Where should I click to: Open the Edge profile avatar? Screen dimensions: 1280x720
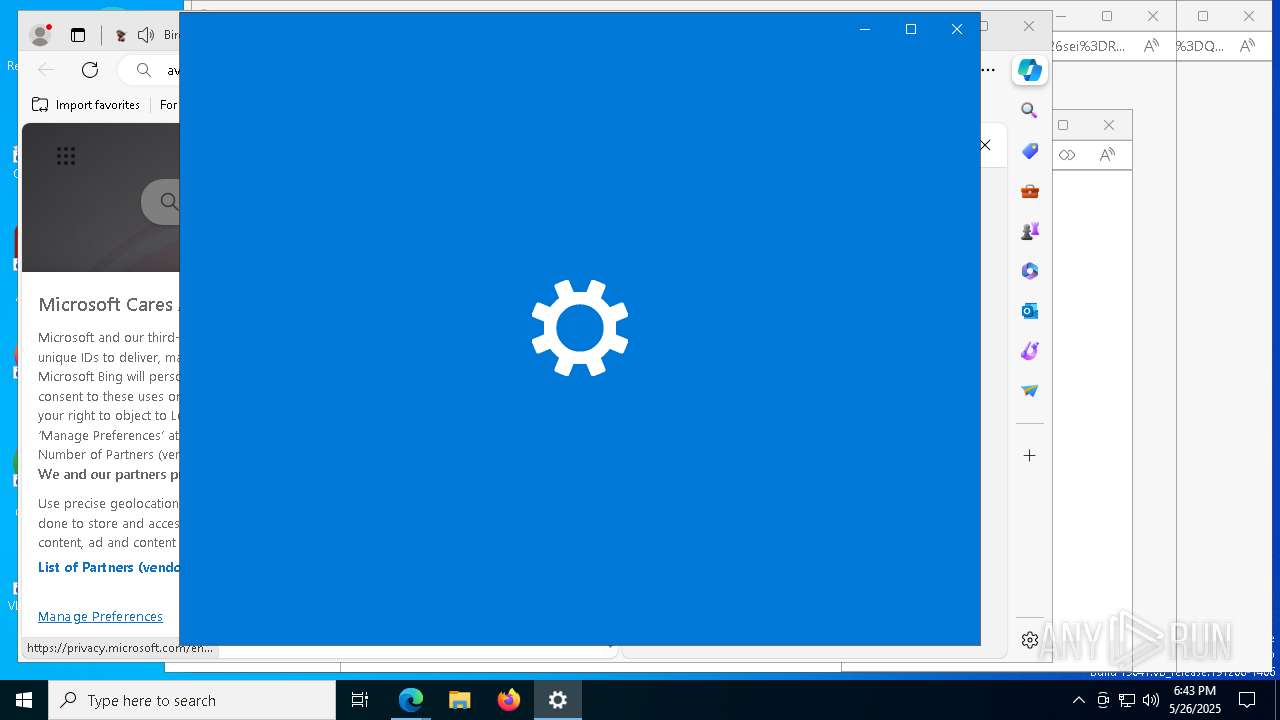(41, 35)
